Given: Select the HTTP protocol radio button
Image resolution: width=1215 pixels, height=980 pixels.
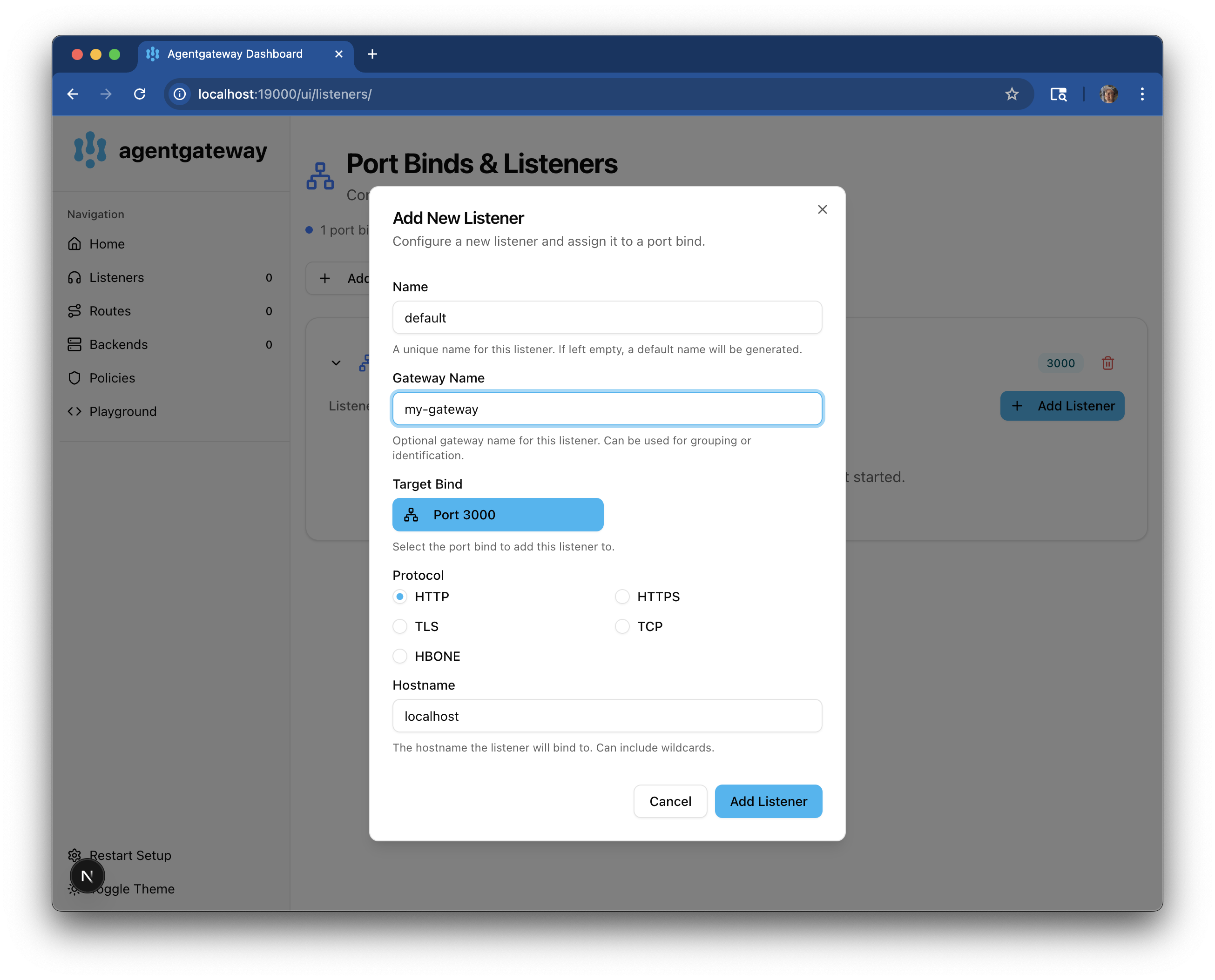Looking at the screenshot, I should point(400,597).
